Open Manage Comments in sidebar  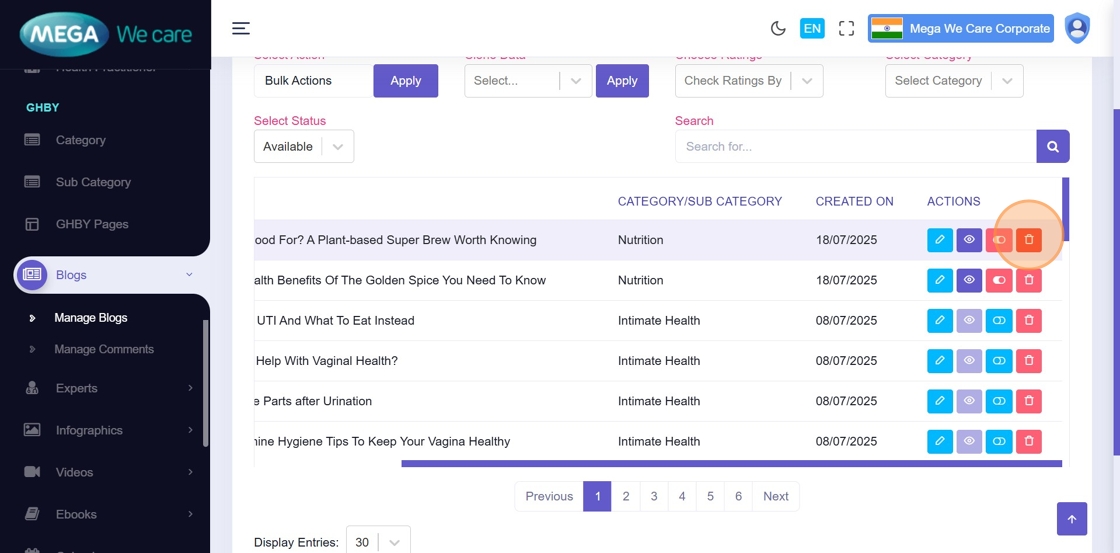(x=104, y=349)
